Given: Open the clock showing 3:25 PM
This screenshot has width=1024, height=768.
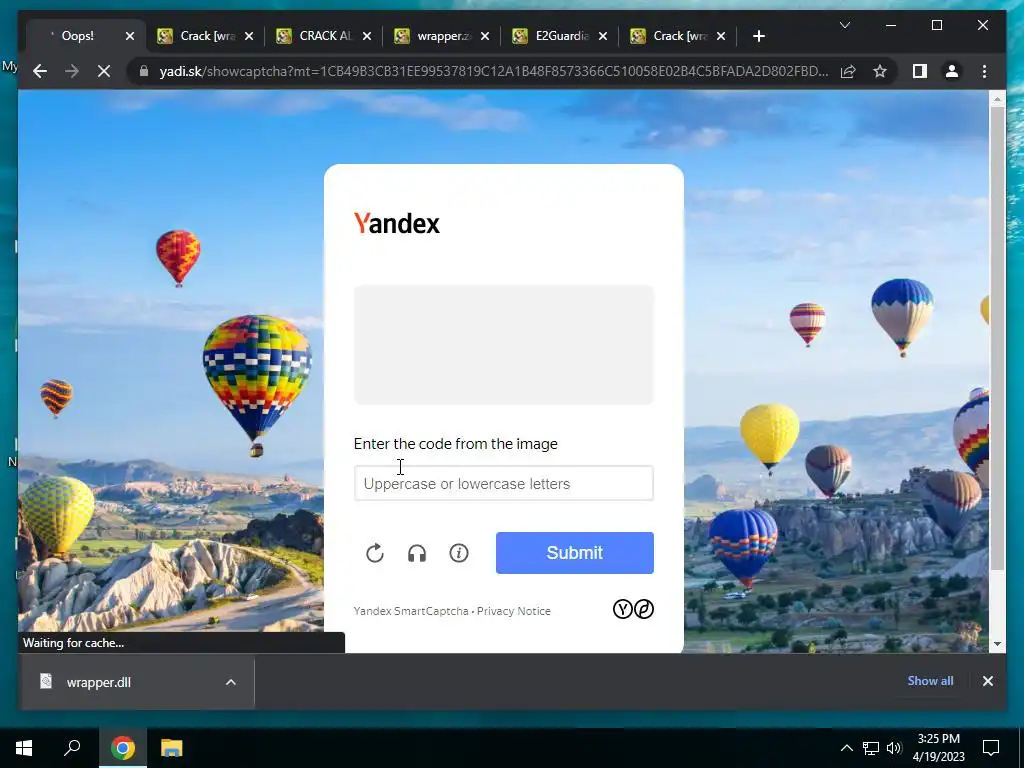Looking at the screenshot, I should click(939, 748).
